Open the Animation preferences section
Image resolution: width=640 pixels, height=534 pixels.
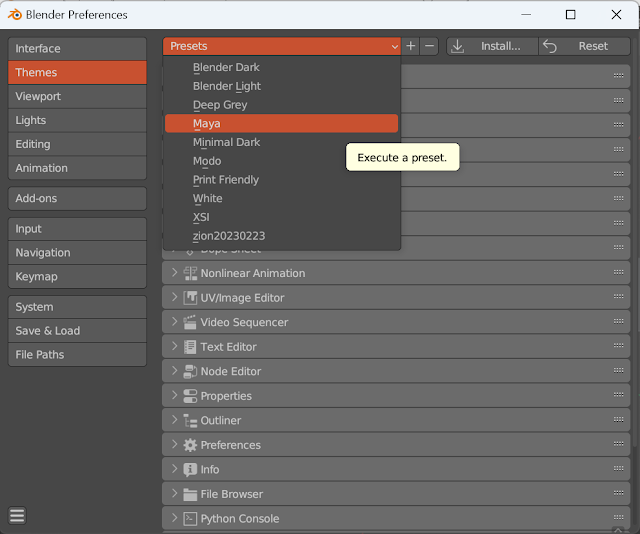[x=77, y=168]
